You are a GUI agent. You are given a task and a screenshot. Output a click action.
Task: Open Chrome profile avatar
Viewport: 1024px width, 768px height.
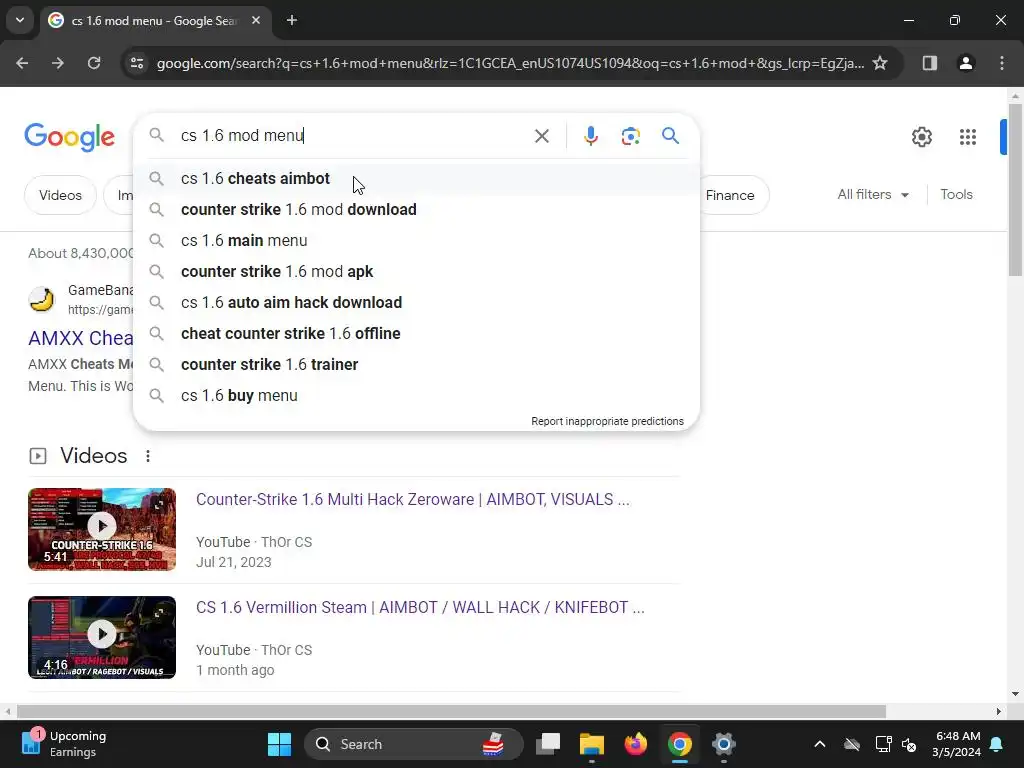point(965,63)
